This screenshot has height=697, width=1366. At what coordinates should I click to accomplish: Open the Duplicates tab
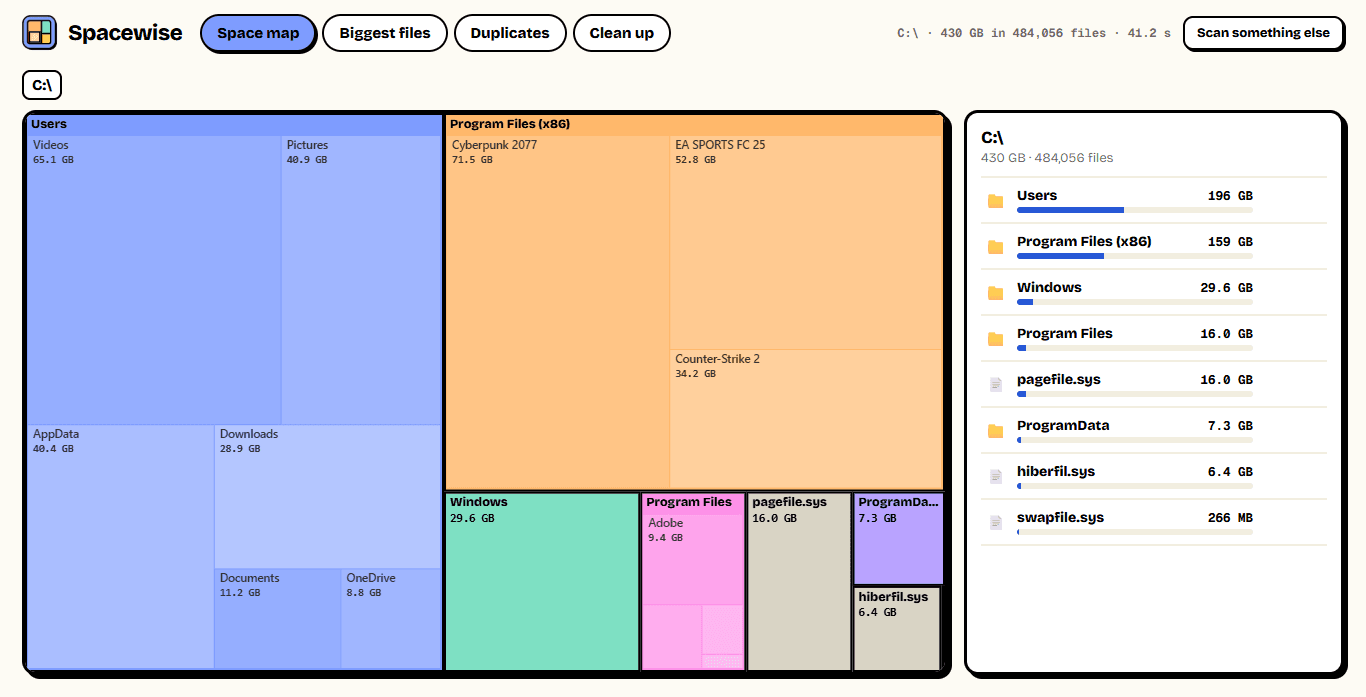pyautogui.click(x=510, y=33)
